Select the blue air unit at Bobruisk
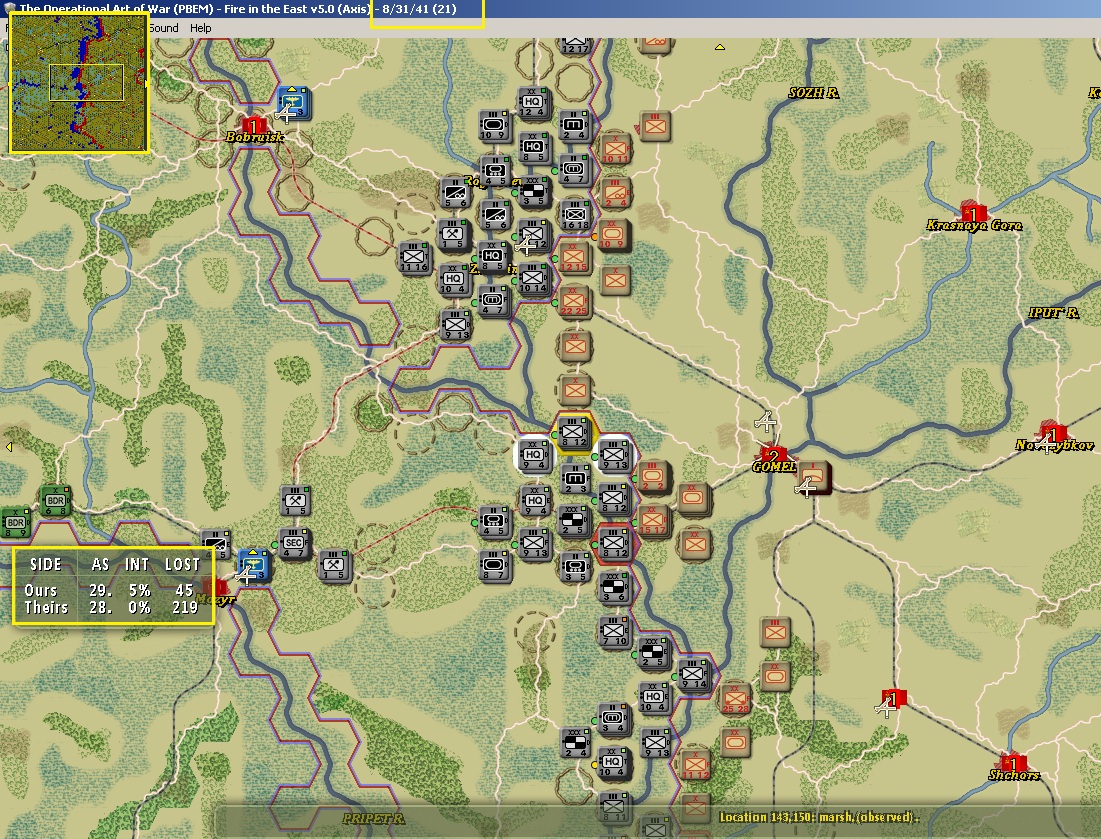 pos(294,103)
